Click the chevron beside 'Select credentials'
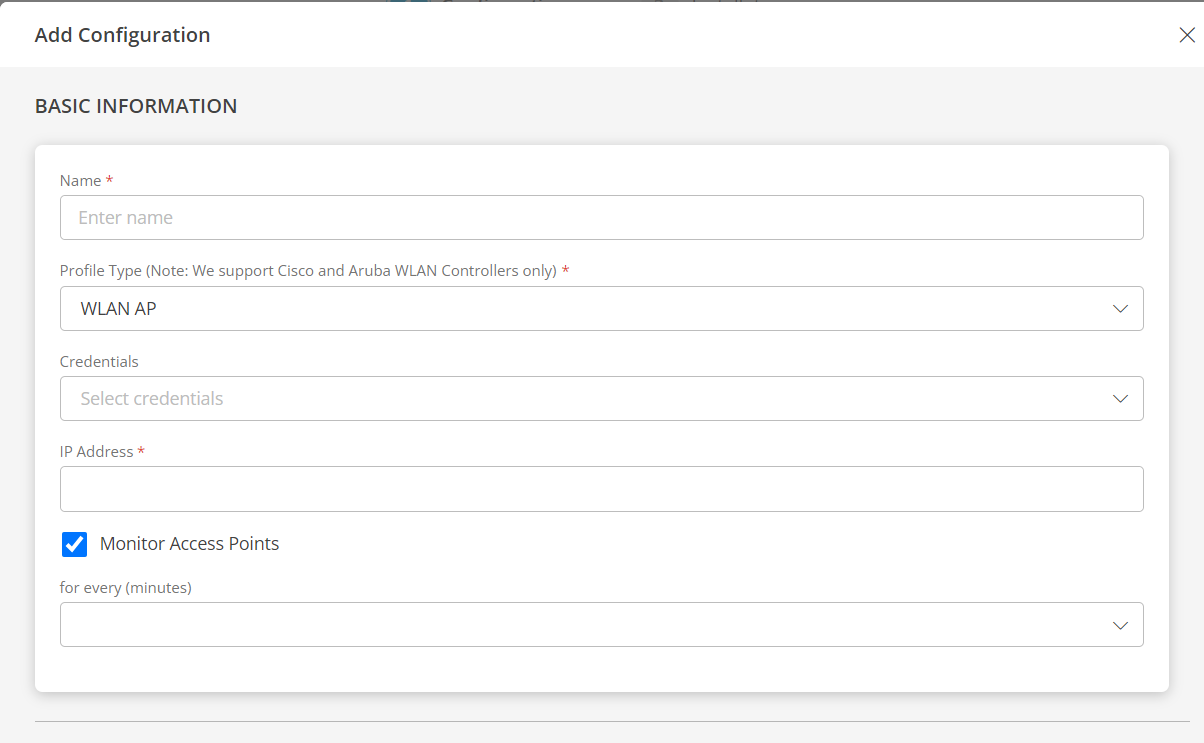The image size is (1204, 743). 1119,398
